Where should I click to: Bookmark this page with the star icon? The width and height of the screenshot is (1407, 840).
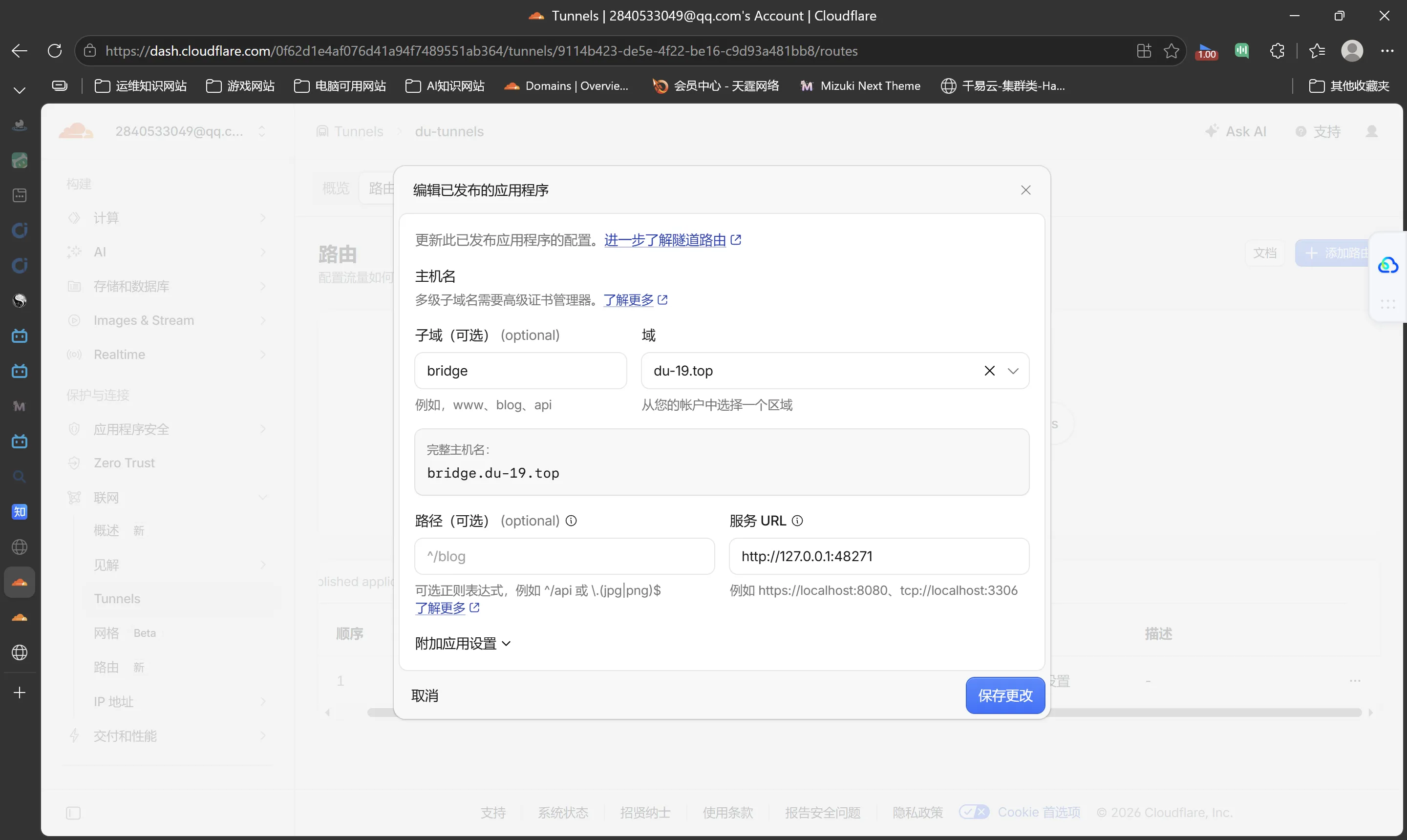pyautogui.click(x=1172, y=51)
